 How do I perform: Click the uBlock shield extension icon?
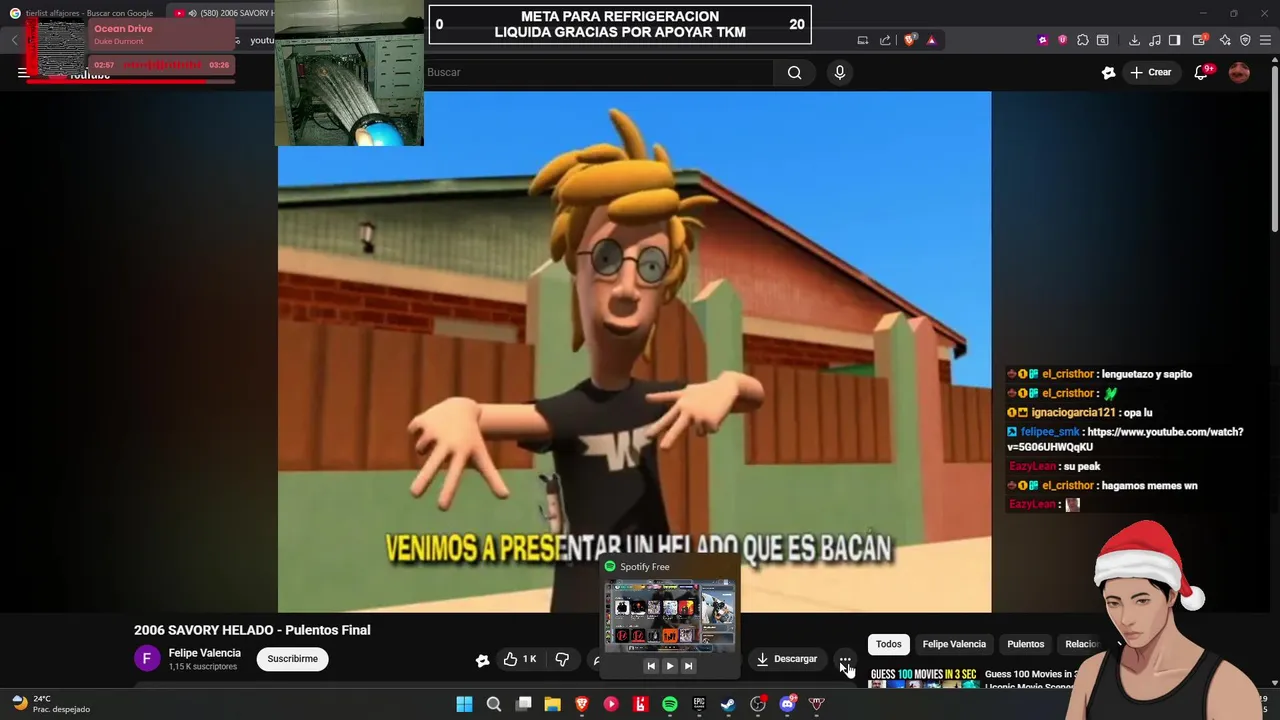(1062, 40)
